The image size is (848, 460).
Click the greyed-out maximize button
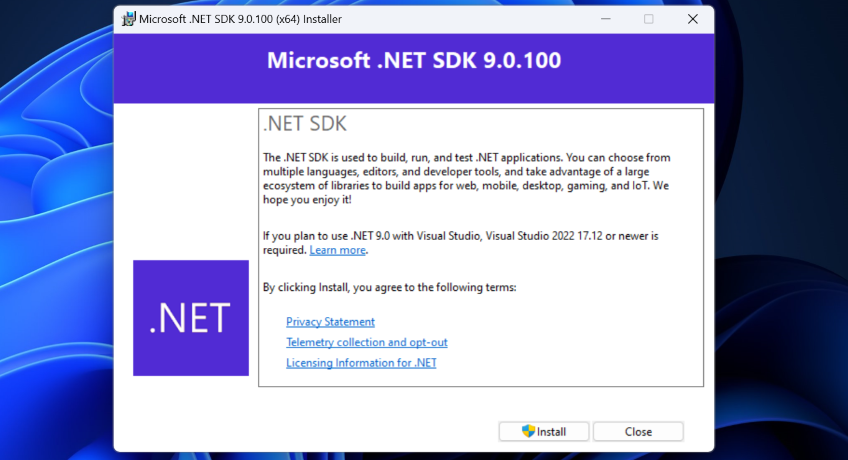[x=648, y=19]
